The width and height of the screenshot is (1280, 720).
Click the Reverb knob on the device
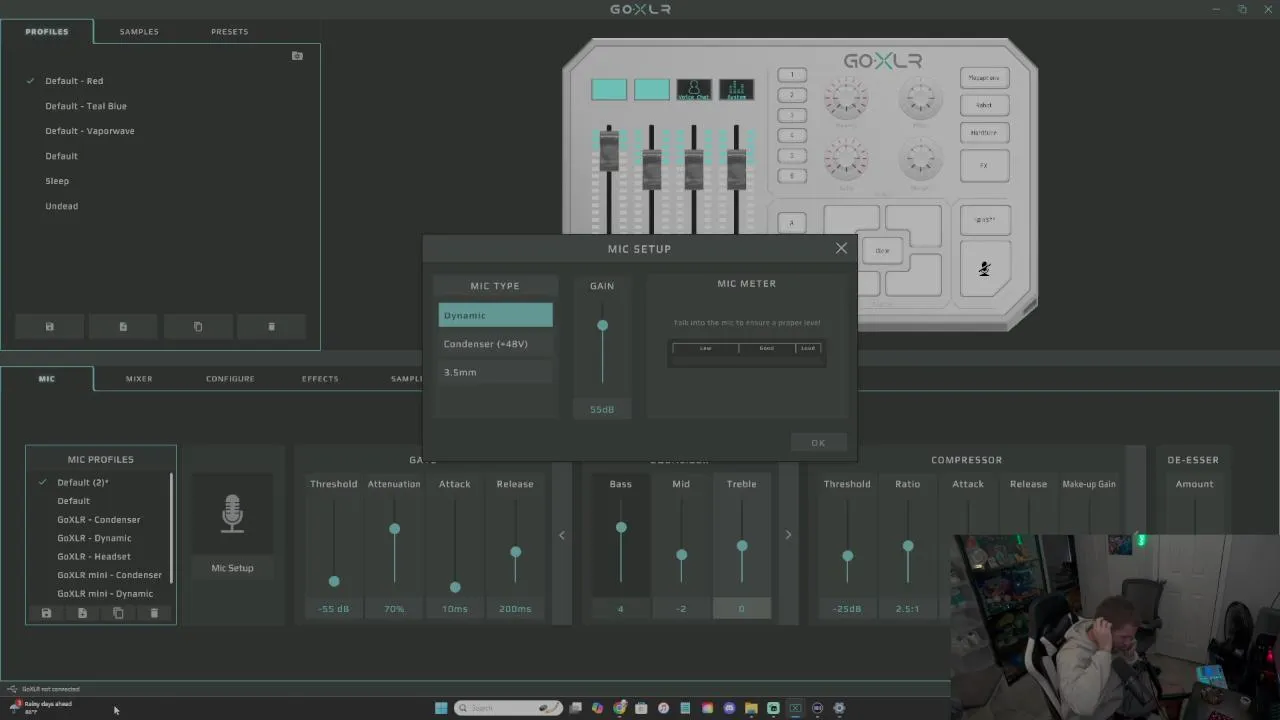[846, 98]
